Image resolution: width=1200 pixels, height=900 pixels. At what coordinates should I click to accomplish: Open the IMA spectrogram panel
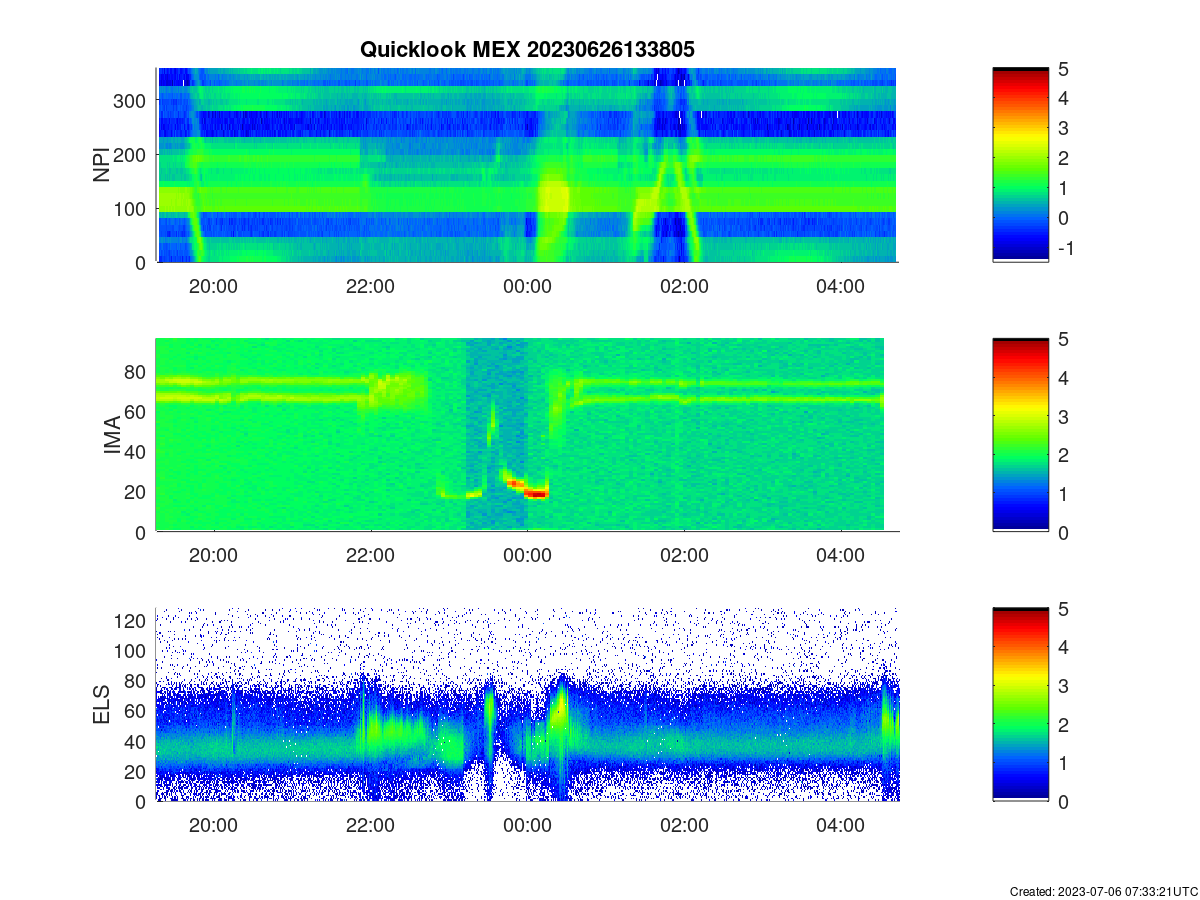pyautogui.click(x=520, y=435)
